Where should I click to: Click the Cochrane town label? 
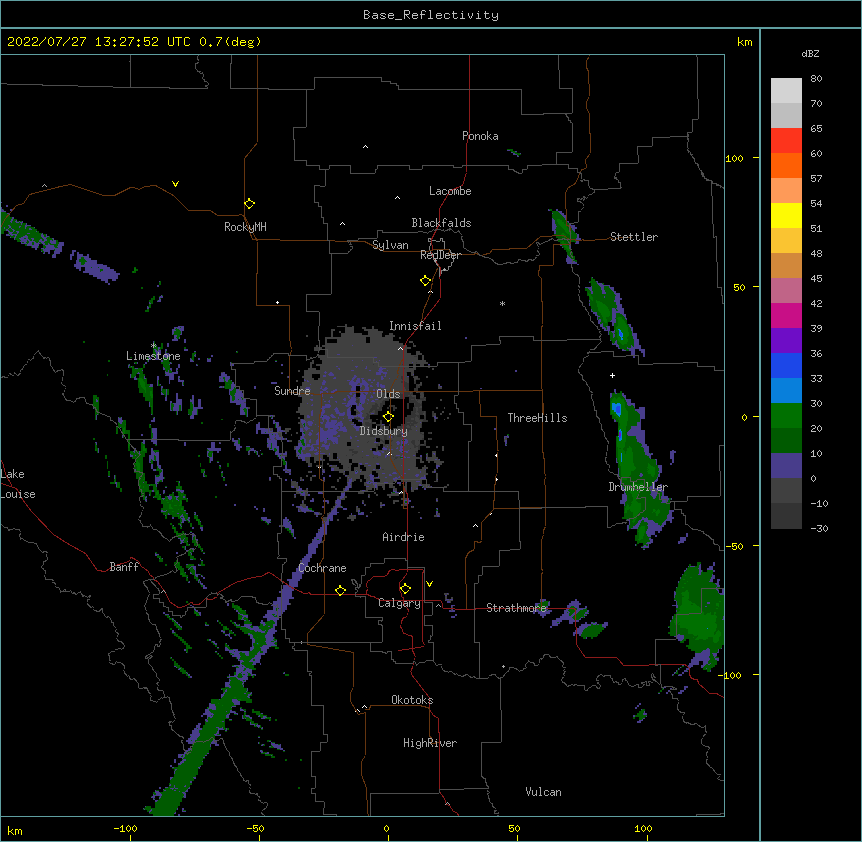[322, 568]
